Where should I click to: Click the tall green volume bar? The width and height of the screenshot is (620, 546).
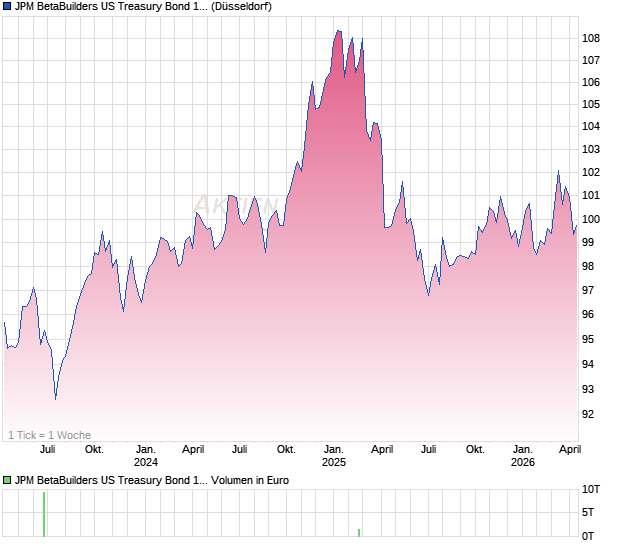click(x=44, y=514)
